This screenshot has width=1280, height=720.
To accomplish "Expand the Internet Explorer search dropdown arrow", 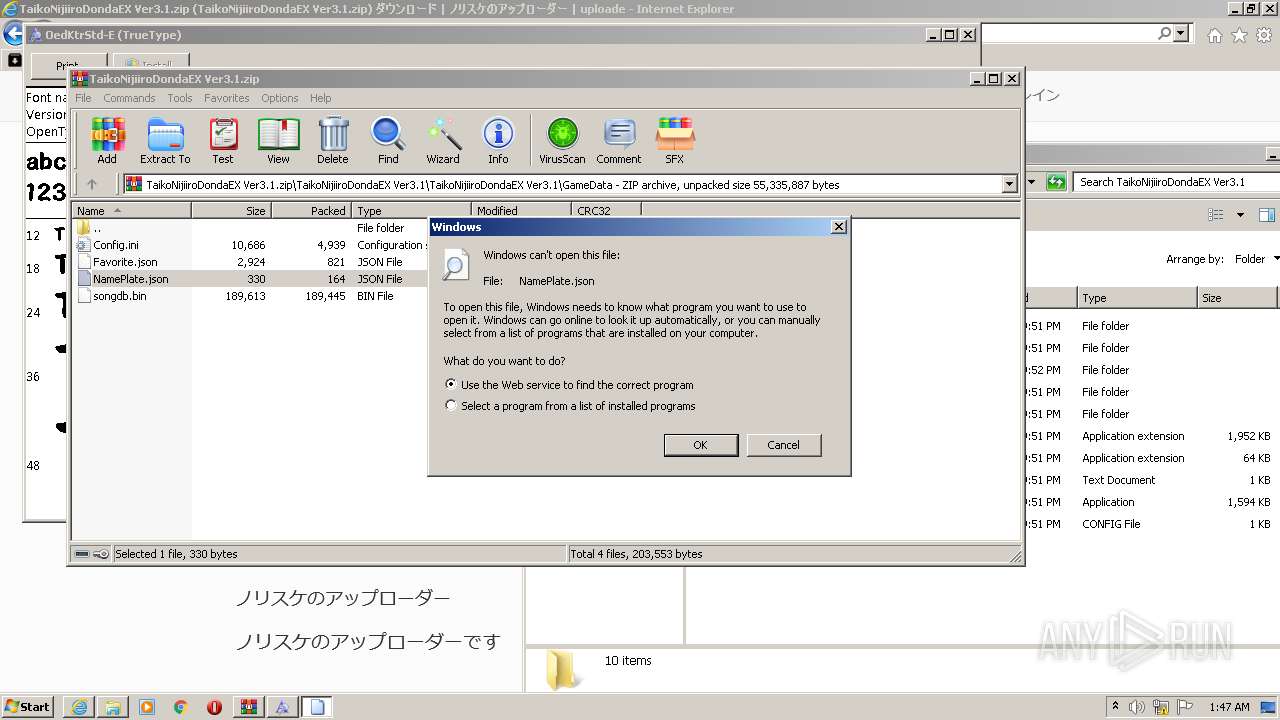I will [1181, 33].
